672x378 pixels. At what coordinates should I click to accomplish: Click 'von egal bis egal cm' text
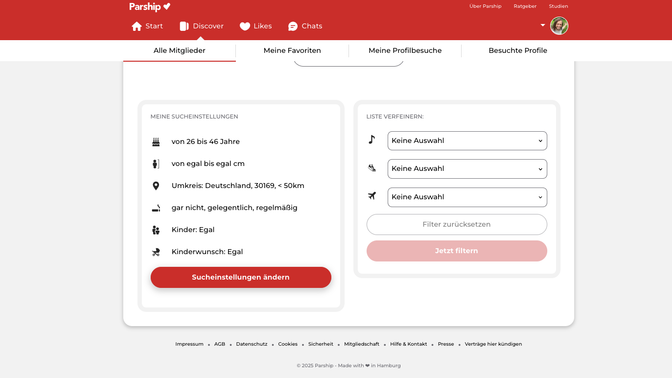208,164
